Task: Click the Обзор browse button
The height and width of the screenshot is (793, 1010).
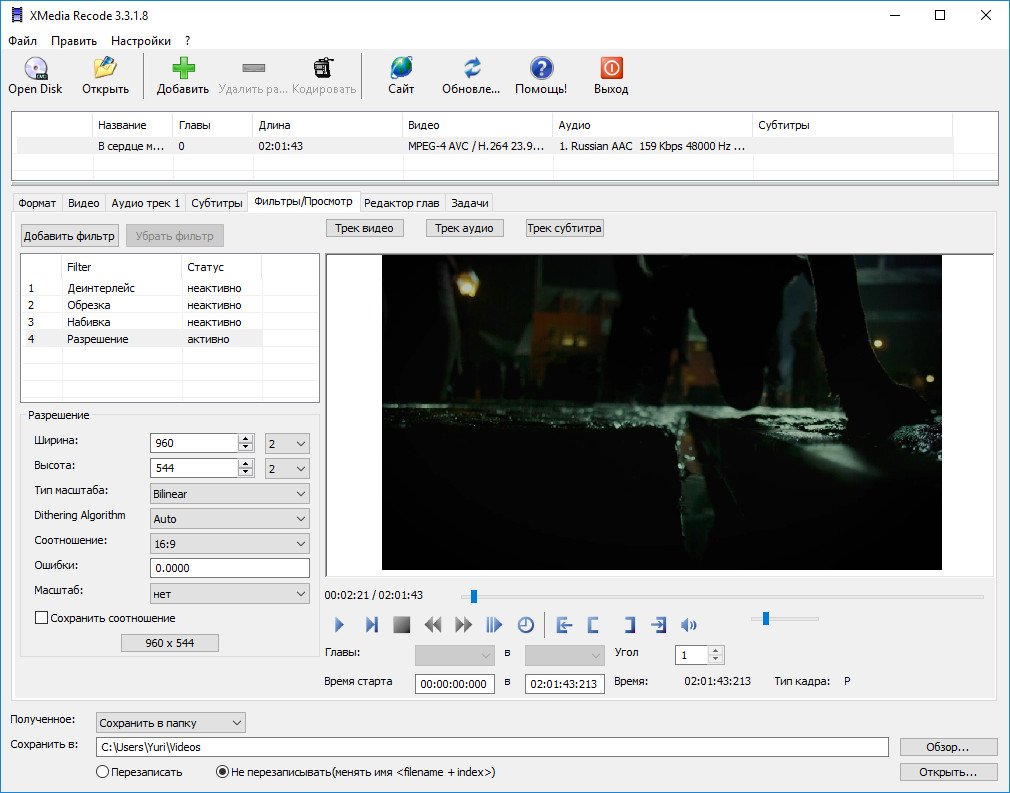Action: [947, 747]
